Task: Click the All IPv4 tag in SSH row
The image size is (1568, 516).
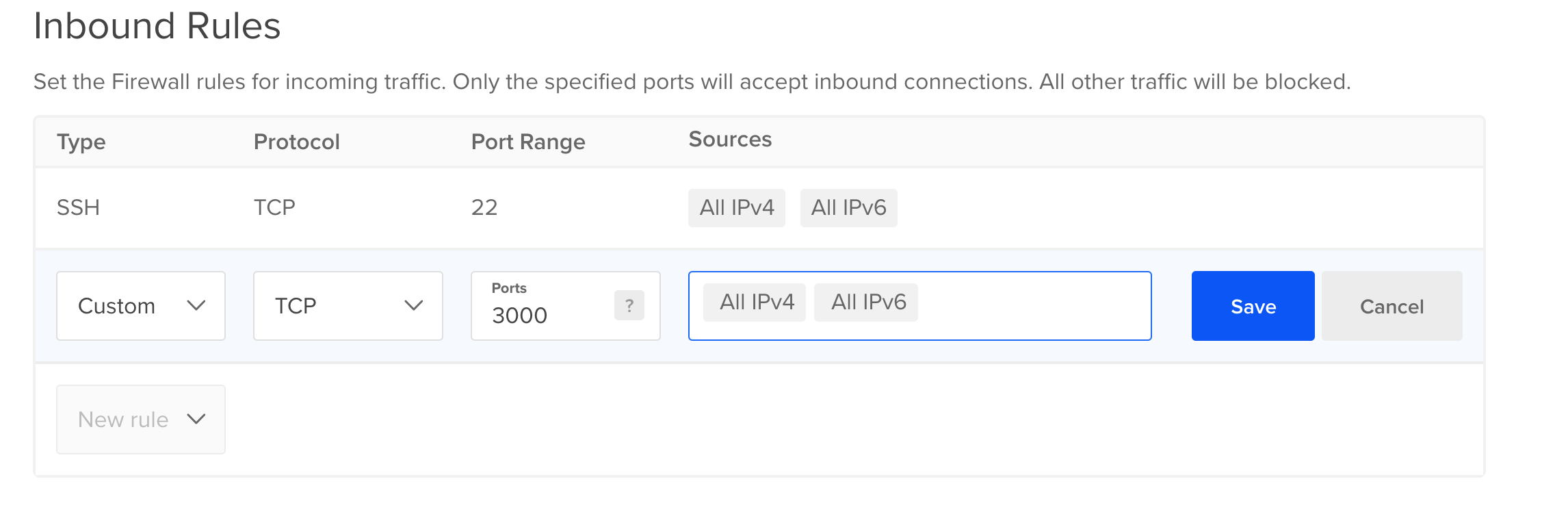Action: click(737, 208)
